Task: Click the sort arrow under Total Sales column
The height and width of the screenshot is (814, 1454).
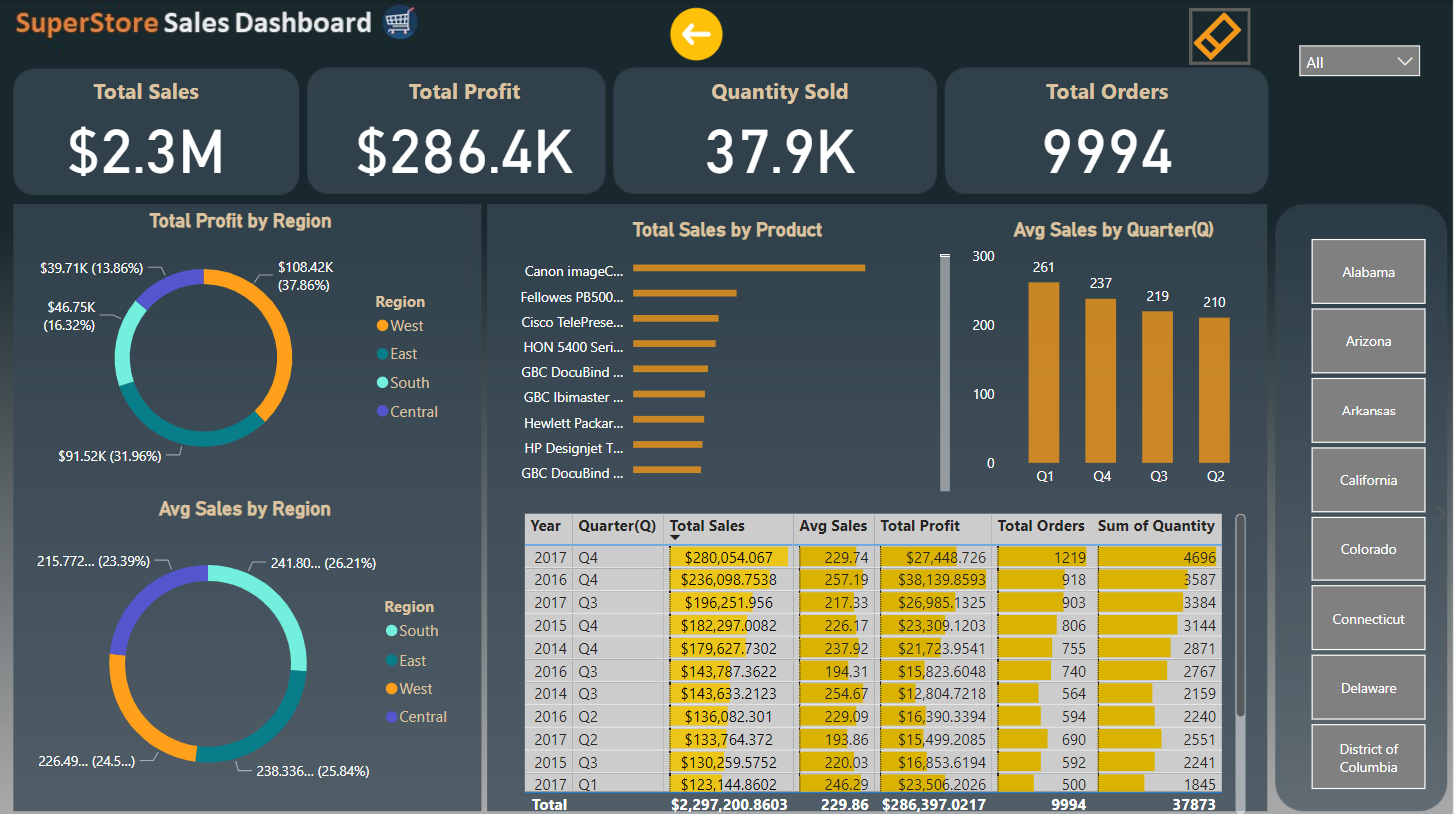Action: (675, 538)
